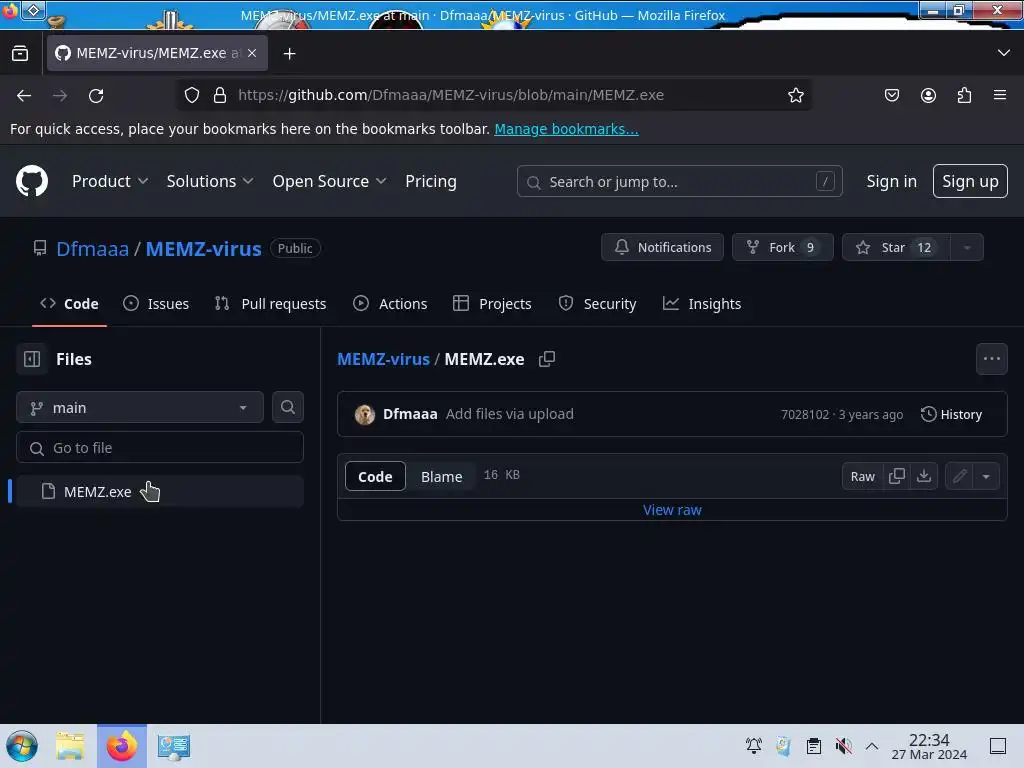Viewport: 1024px width, 768px height.
Task: Go back with the browser back arrow
Action: (x=24, y=95)
